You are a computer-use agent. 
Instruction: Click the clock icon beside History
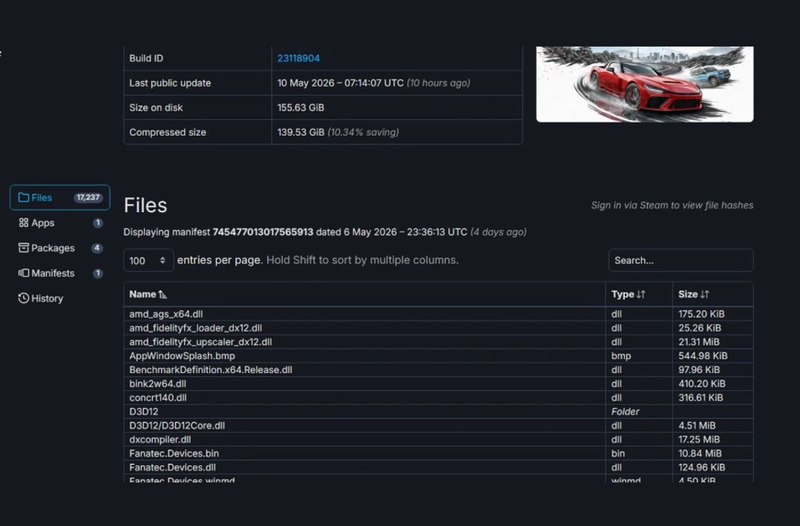point(23,298)
